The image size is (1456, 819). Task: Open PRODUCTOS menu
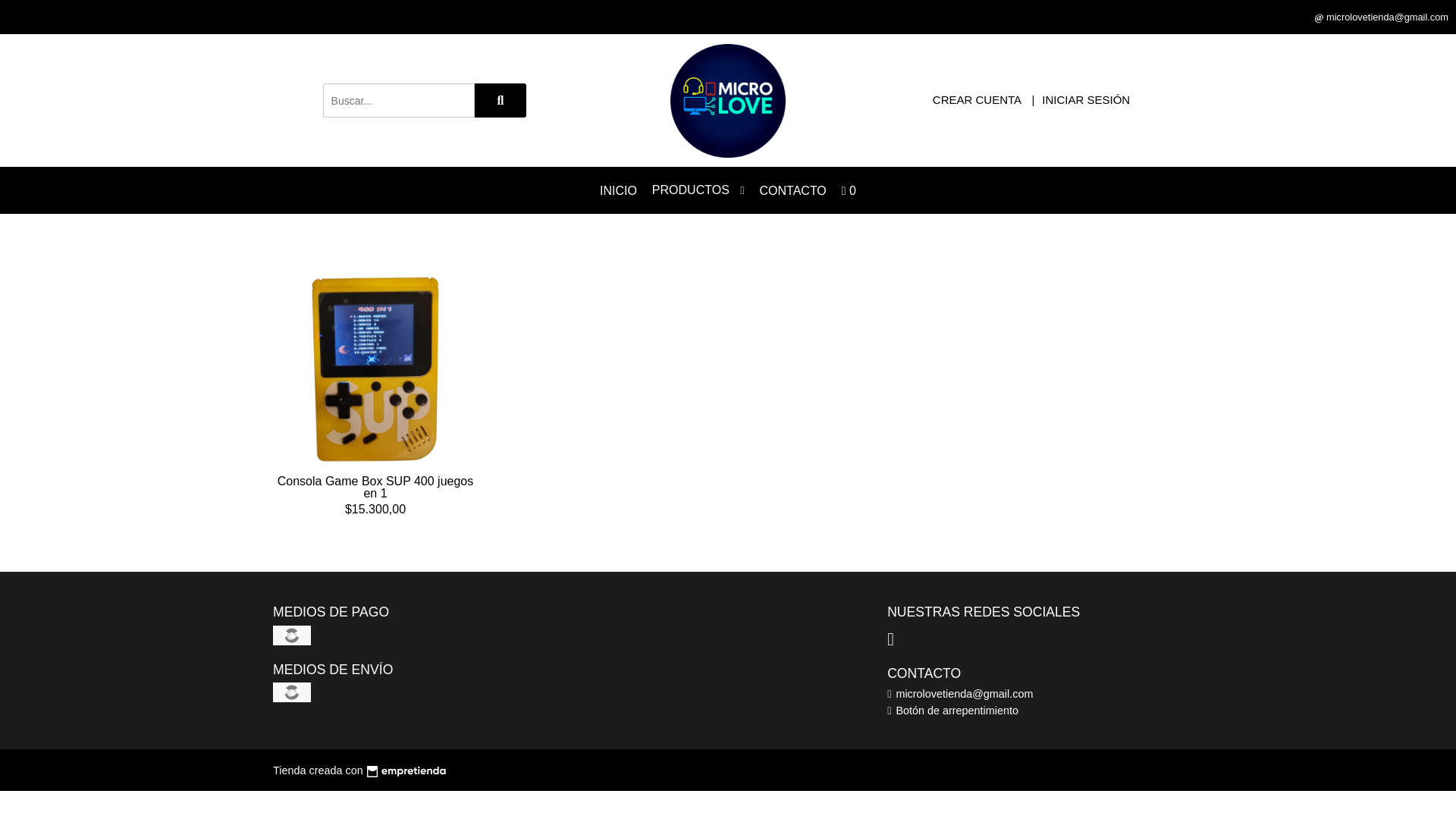coord(690,190)
